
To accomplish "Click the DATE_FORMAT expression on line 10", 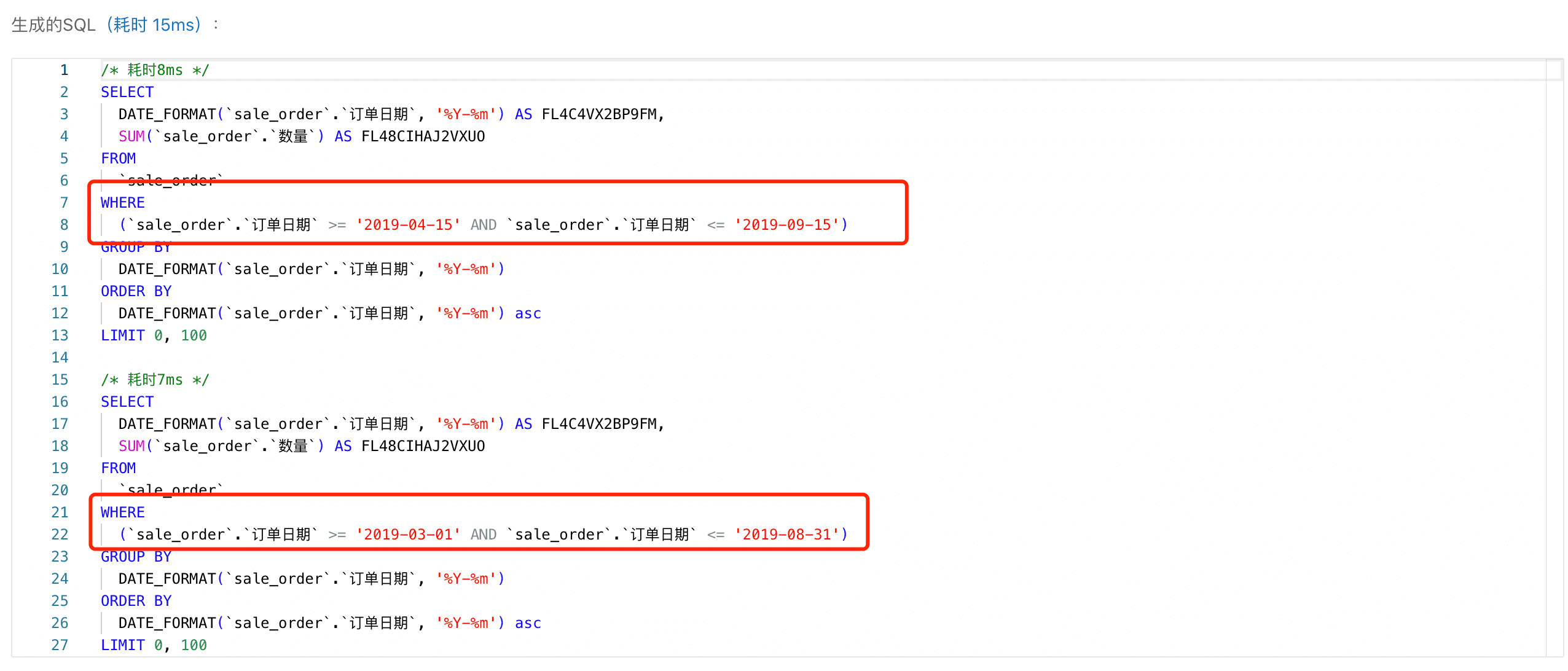I will pos(311,269).
